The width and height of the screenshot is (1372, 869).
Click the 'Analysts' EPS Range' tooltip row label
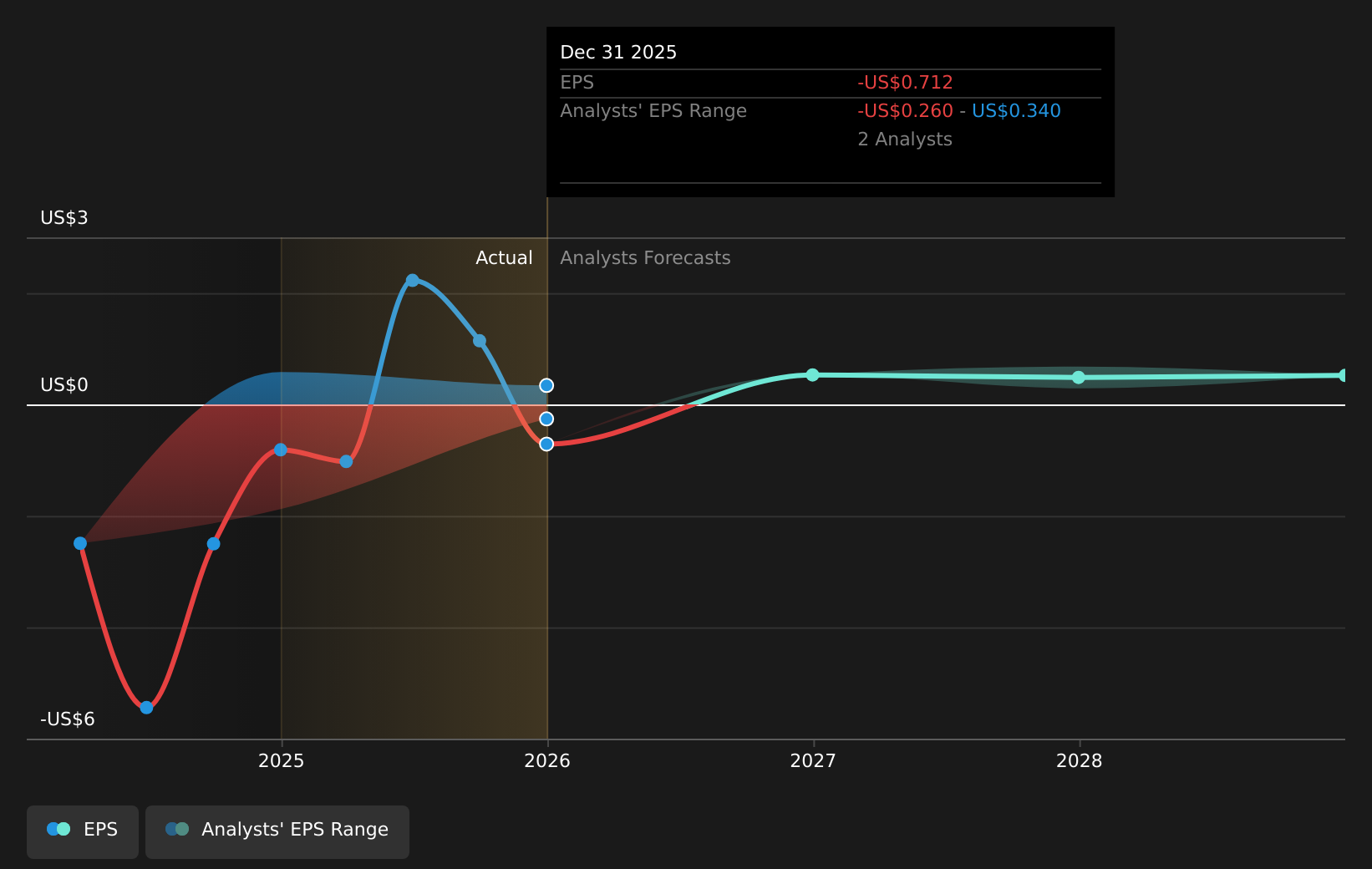[x=653, y=110]
